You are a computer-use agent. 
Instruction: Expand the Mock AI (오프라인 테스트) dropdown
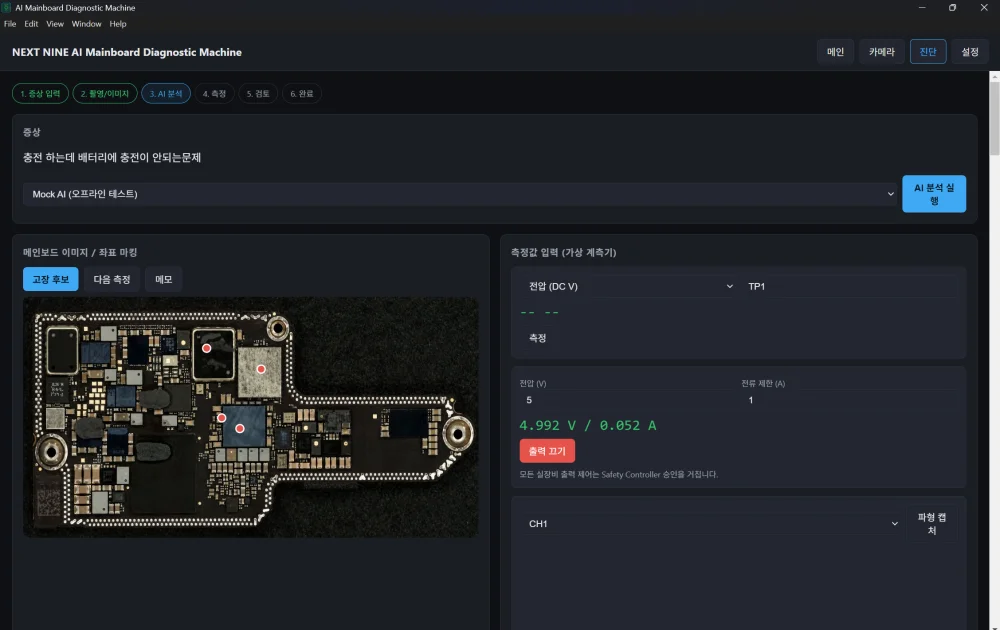461,194
